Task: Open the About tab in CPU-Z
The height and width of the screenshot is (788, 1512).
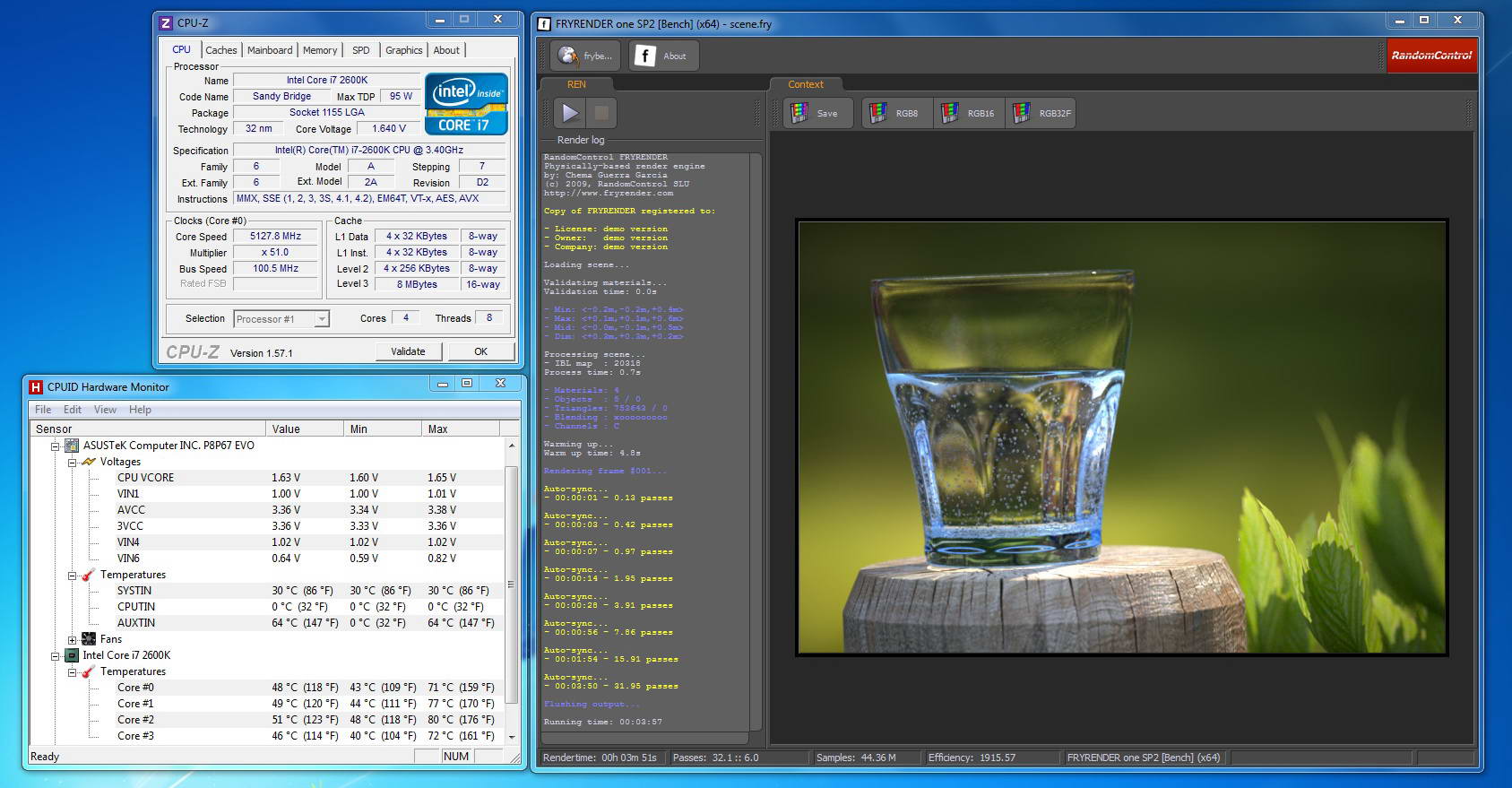Action: pyautogui.click(x=446, y=50)
